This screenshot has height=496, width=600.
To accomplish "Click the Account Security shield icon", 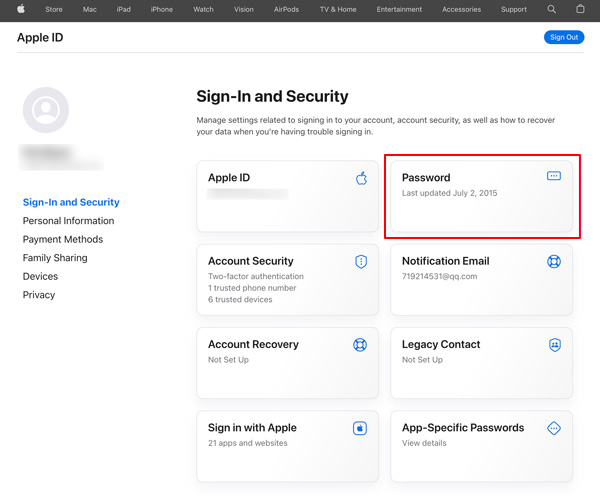I will [x=361, y=262].
